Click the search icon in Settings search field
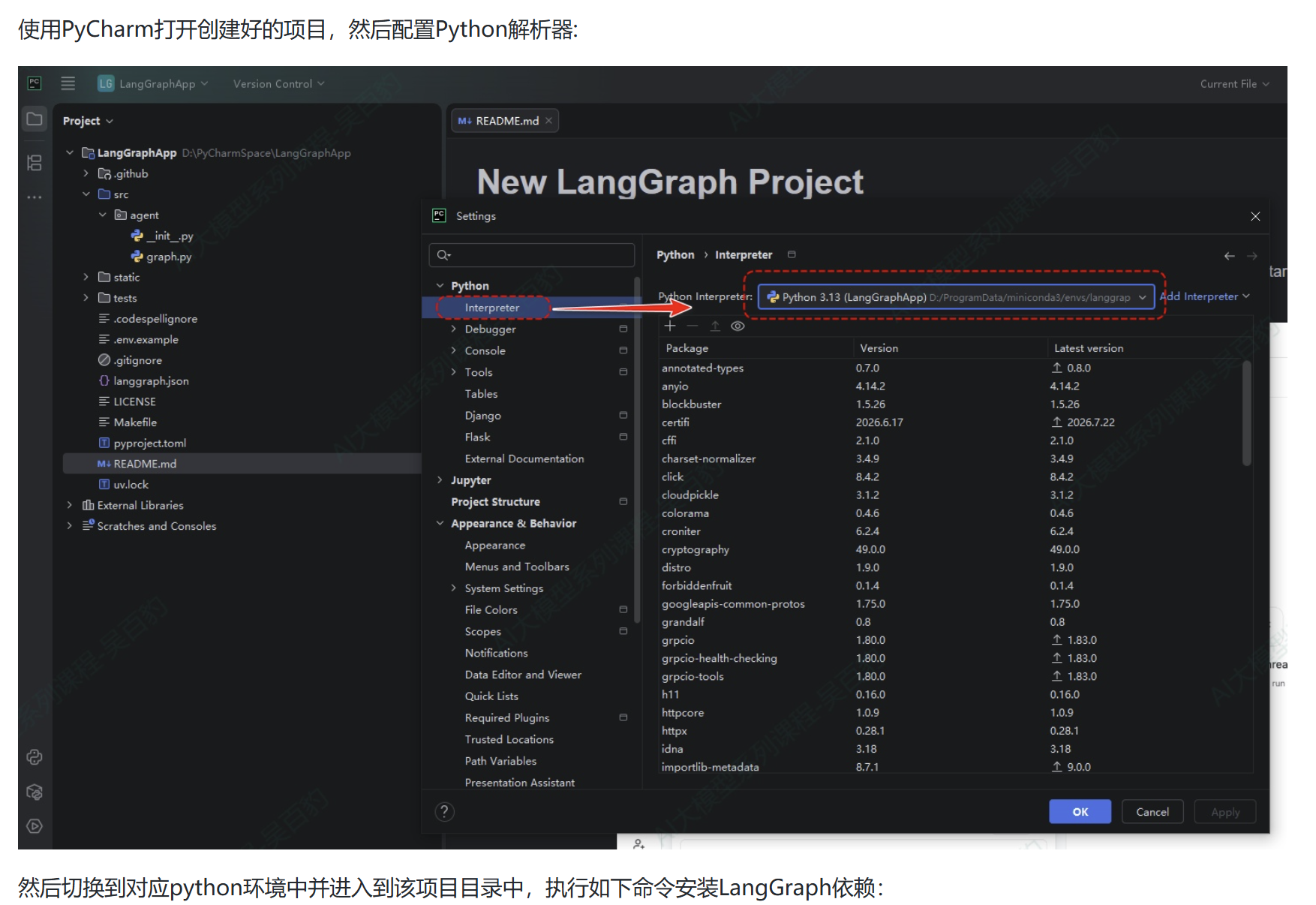The height and width of the screenshot is (905, 1316). [443, 255]
